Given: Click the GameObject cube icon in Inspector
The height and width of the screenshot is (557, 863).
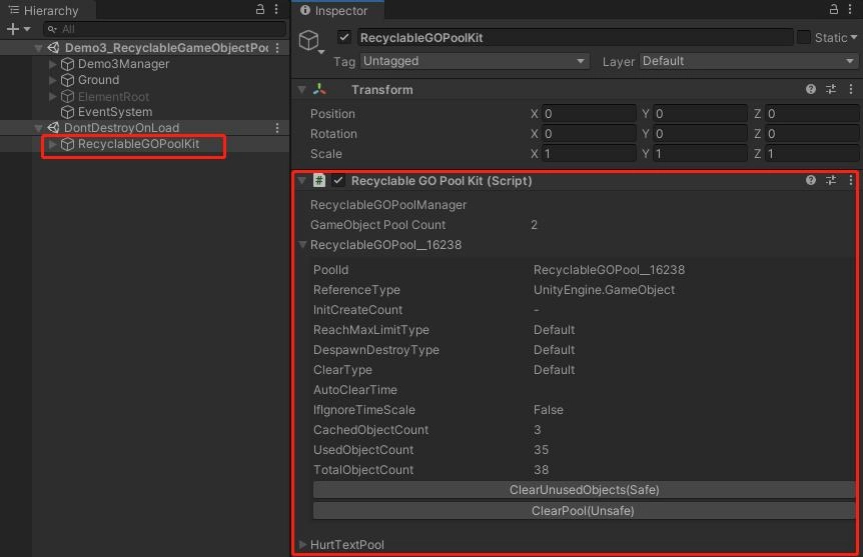Looking at the screenshot, I should tap(309, 40).
